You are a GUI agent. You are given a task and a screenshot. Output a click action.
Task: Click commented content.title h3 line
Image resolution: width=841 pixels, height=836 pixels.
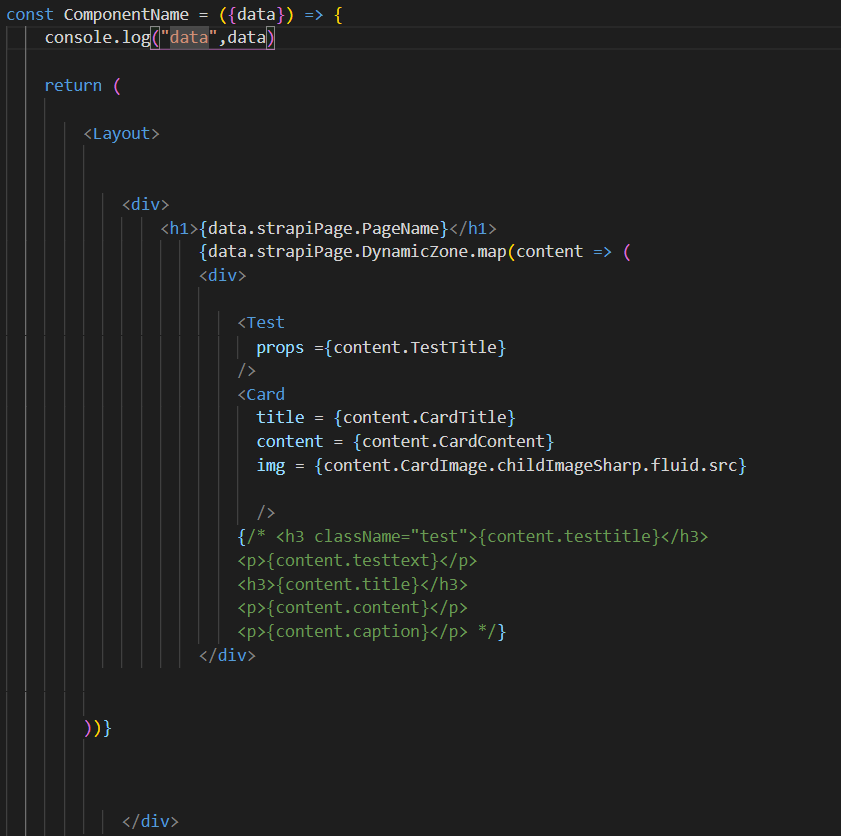point(352,585)
